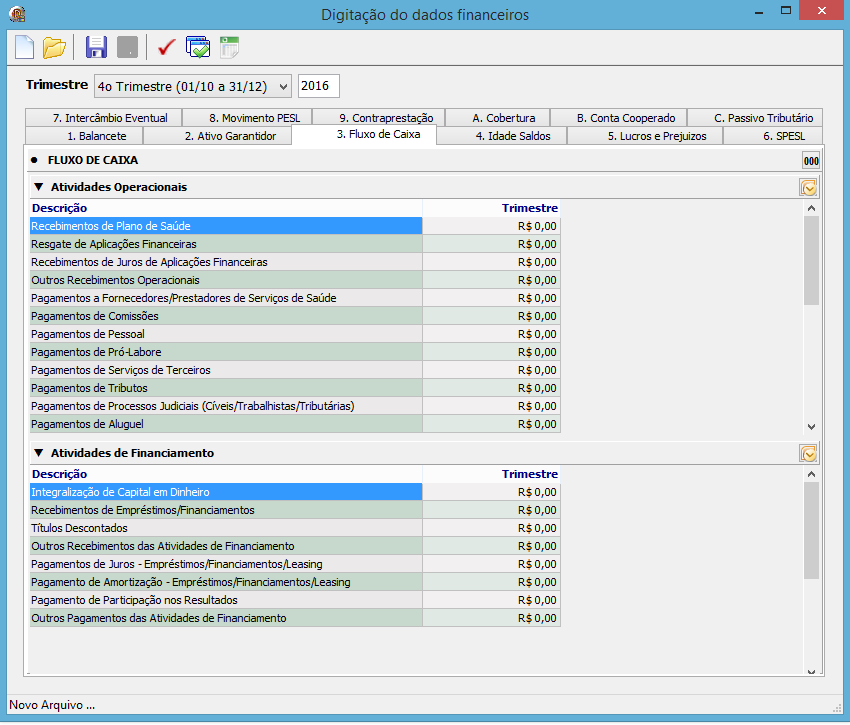
Task: Click the gray disabled save icon
Action: point(127,47)
